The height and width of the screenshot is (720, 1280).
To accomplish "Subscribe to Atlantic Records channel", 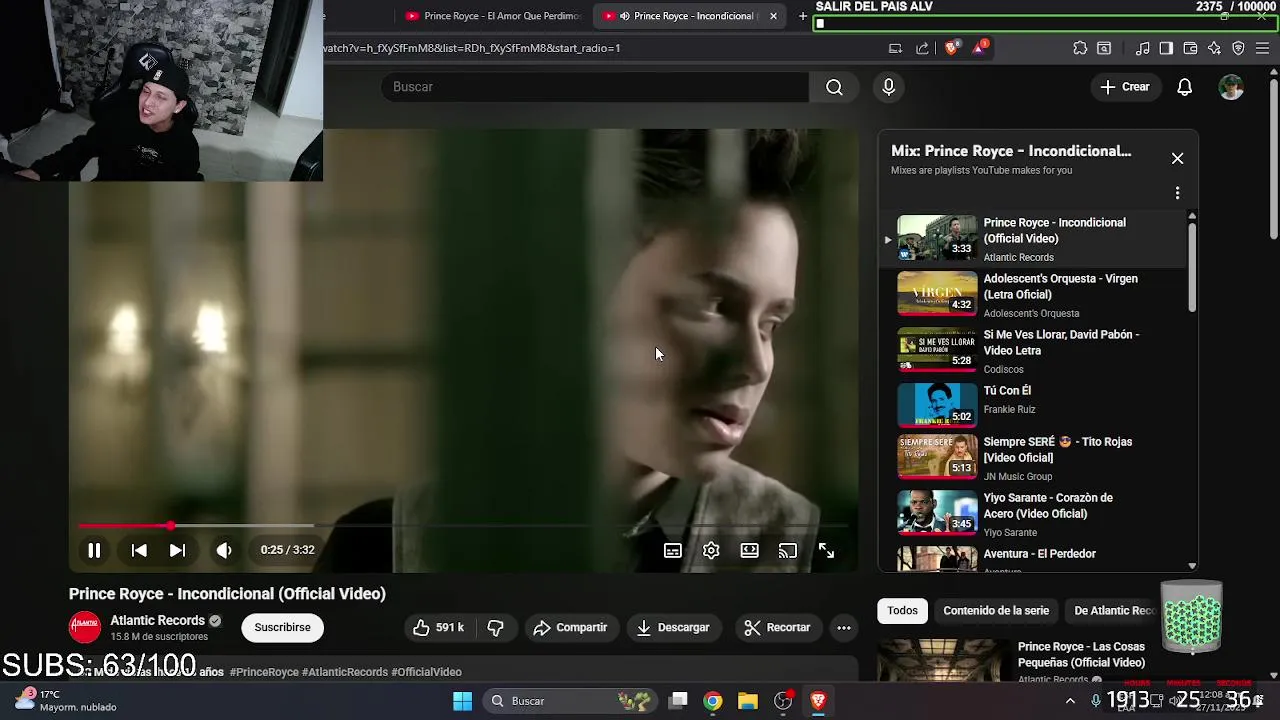I will (282, 627).
